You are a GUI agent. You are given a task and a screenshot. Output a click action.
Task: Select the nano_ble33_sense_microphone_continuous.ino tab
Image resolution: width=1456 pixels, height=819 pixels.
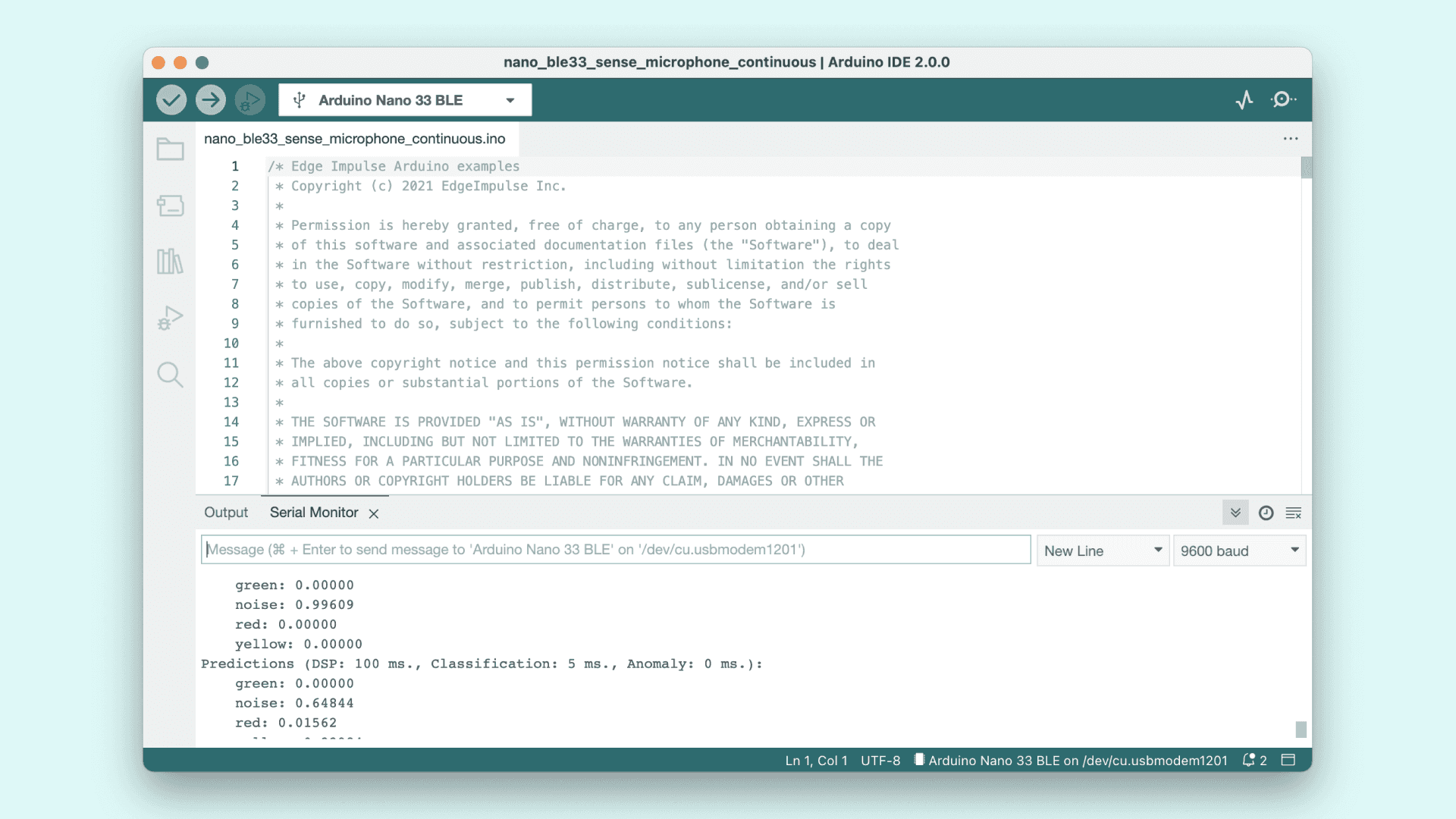tap(354, 139)
